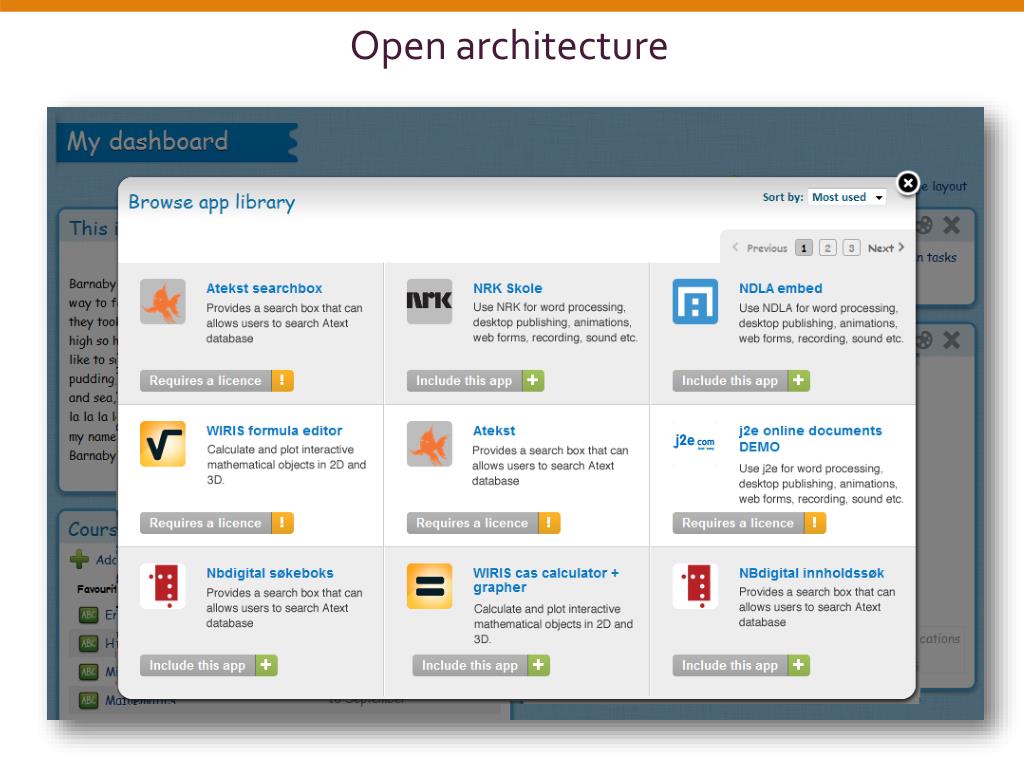Close the Browse app library dialog
Viewport: 1024px width, 768px height.
pyautogui.click(x=908, y=183)
